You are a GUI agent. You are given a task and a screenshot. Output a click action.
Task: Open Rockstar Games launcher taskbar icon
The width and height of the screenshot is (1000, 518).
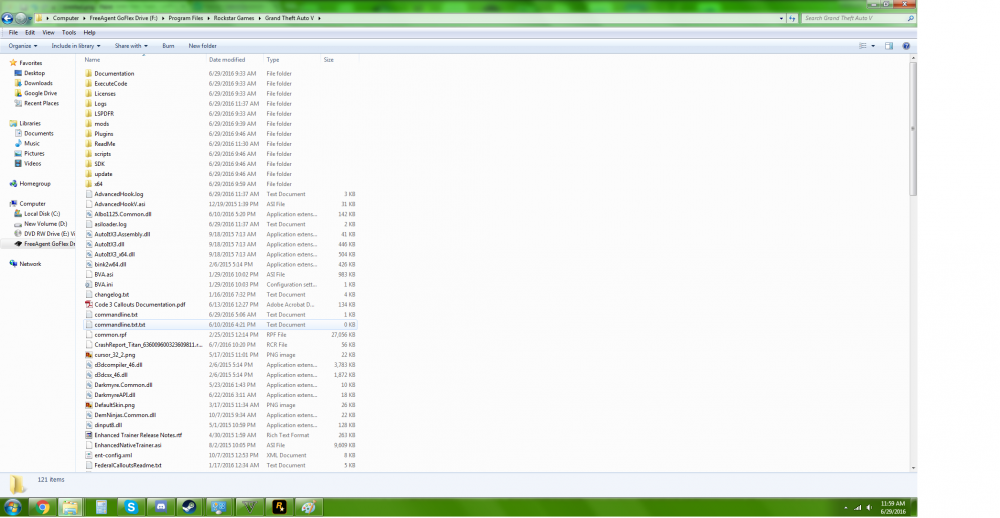tap(279, 507)
